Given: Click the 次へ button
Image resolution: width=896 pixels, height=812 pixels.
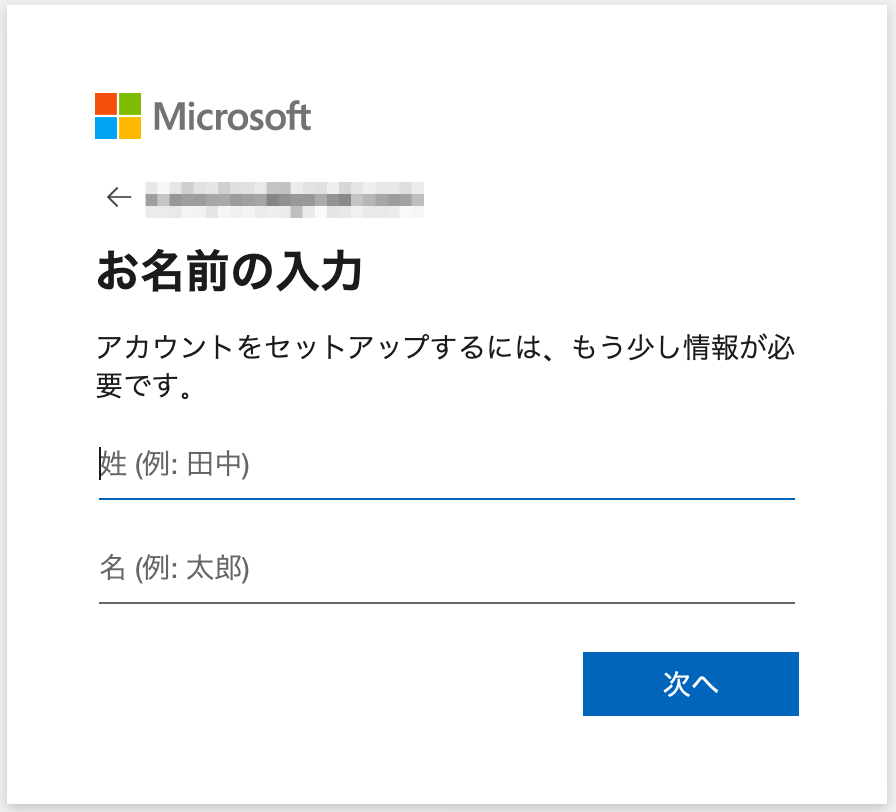Looking at the screenshot, I should [690, 683].
